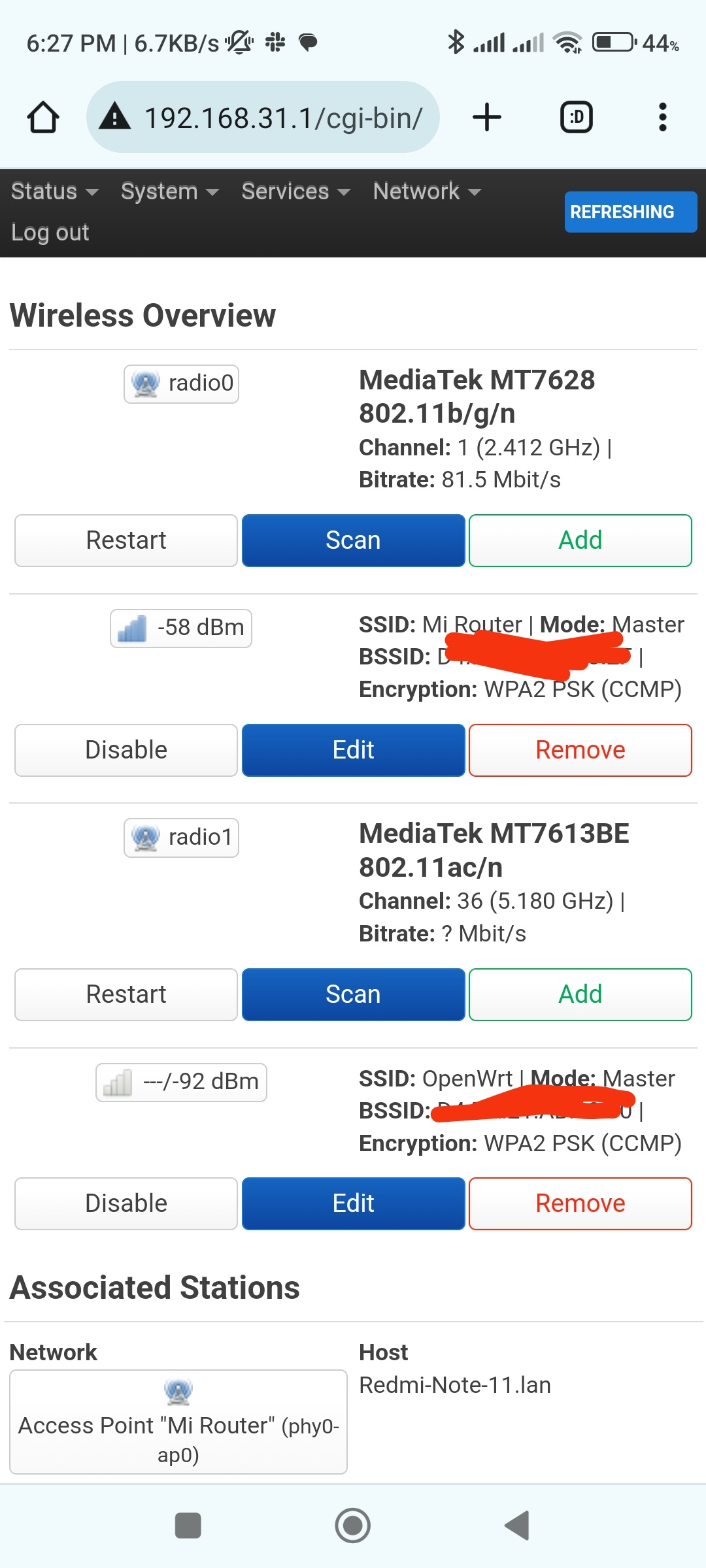Tap the URL address bar
Viewport: 706px width, 1568px height.
point(282,118)
